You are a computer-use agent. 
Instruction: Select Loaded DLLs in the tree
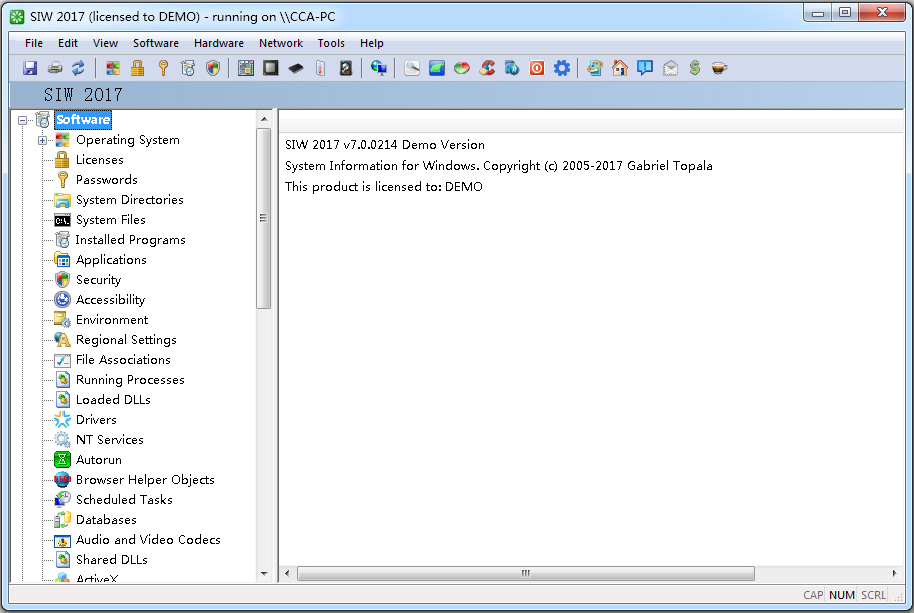(x=113, y=400)
